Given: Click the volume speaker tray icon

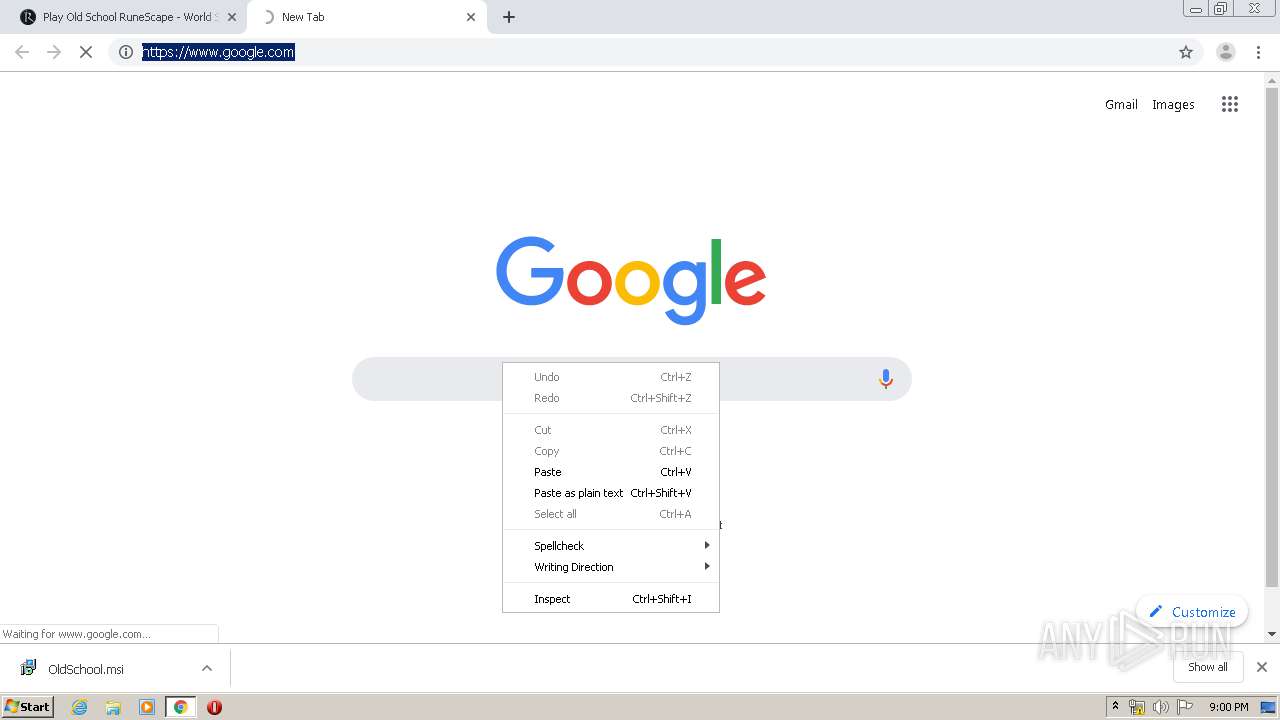Looking at the screenshot, I should pos(1160,707).
